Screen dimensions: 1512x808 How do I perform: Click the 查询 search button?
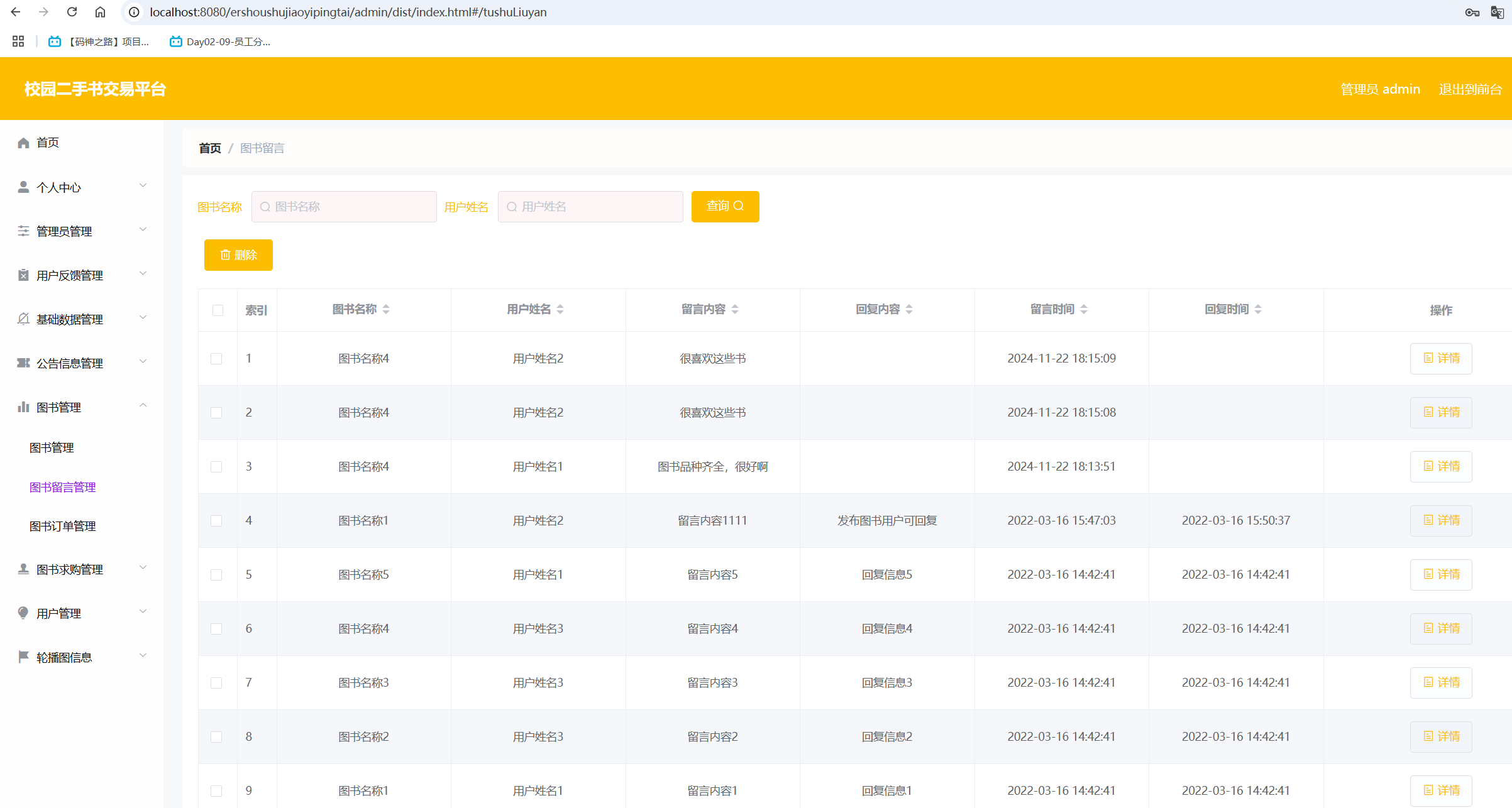[x=725, y=206]
